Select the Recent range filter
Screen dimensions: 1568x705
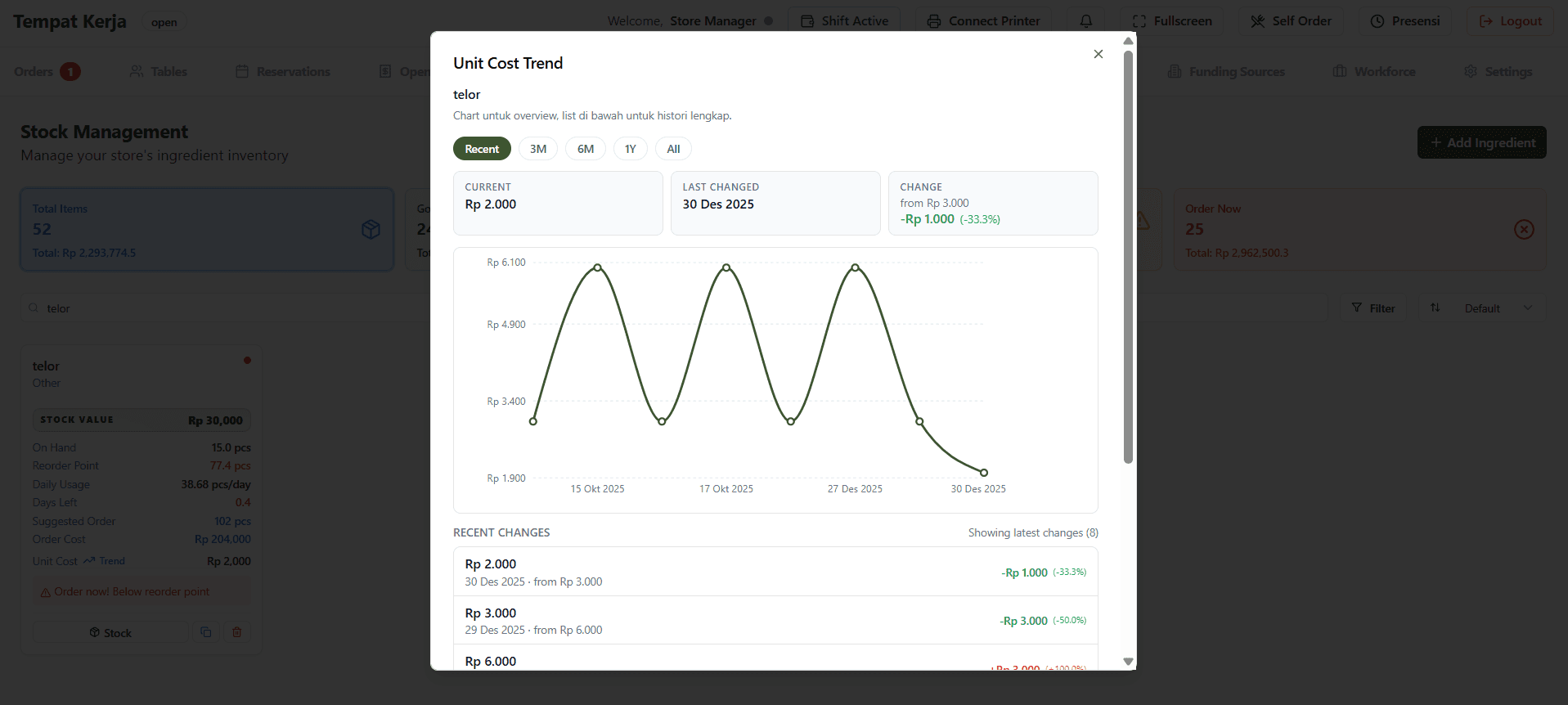pos(482,149)
